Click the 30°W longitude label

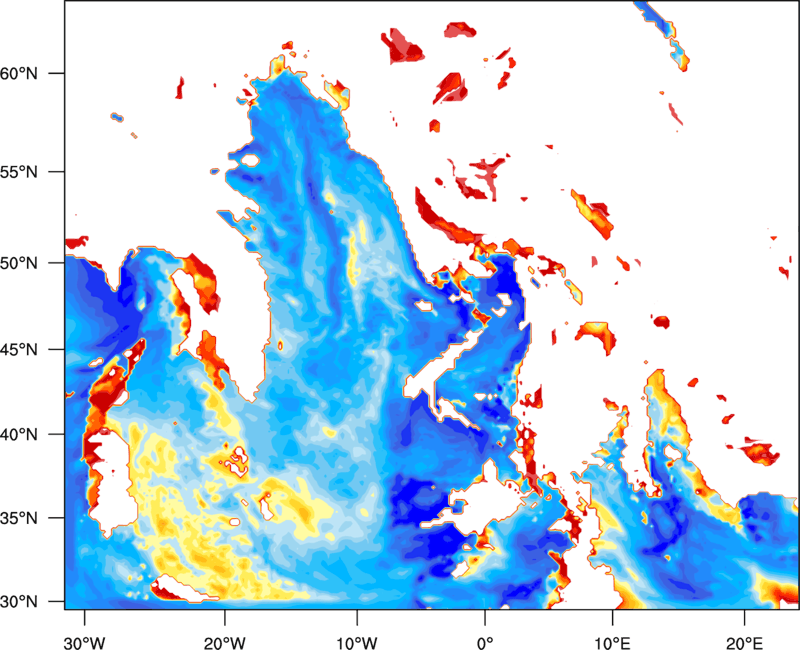(x=85, y=643)
